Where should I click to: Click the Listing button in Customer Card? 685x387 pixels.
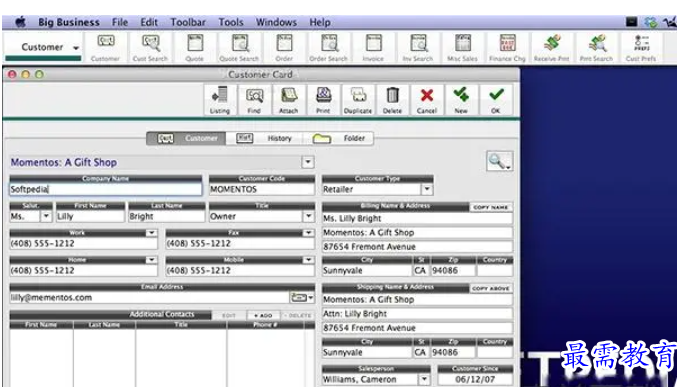[x=220, y=100]
